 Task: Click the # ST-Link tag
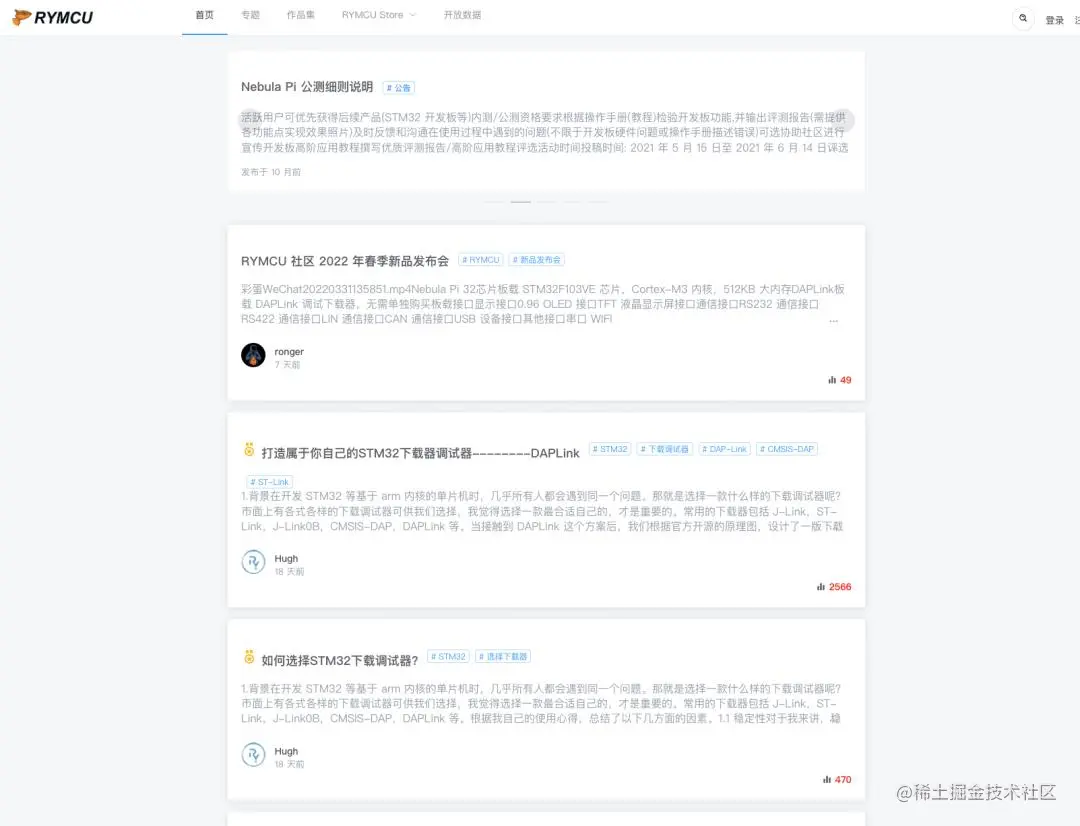tap(269, 482)
